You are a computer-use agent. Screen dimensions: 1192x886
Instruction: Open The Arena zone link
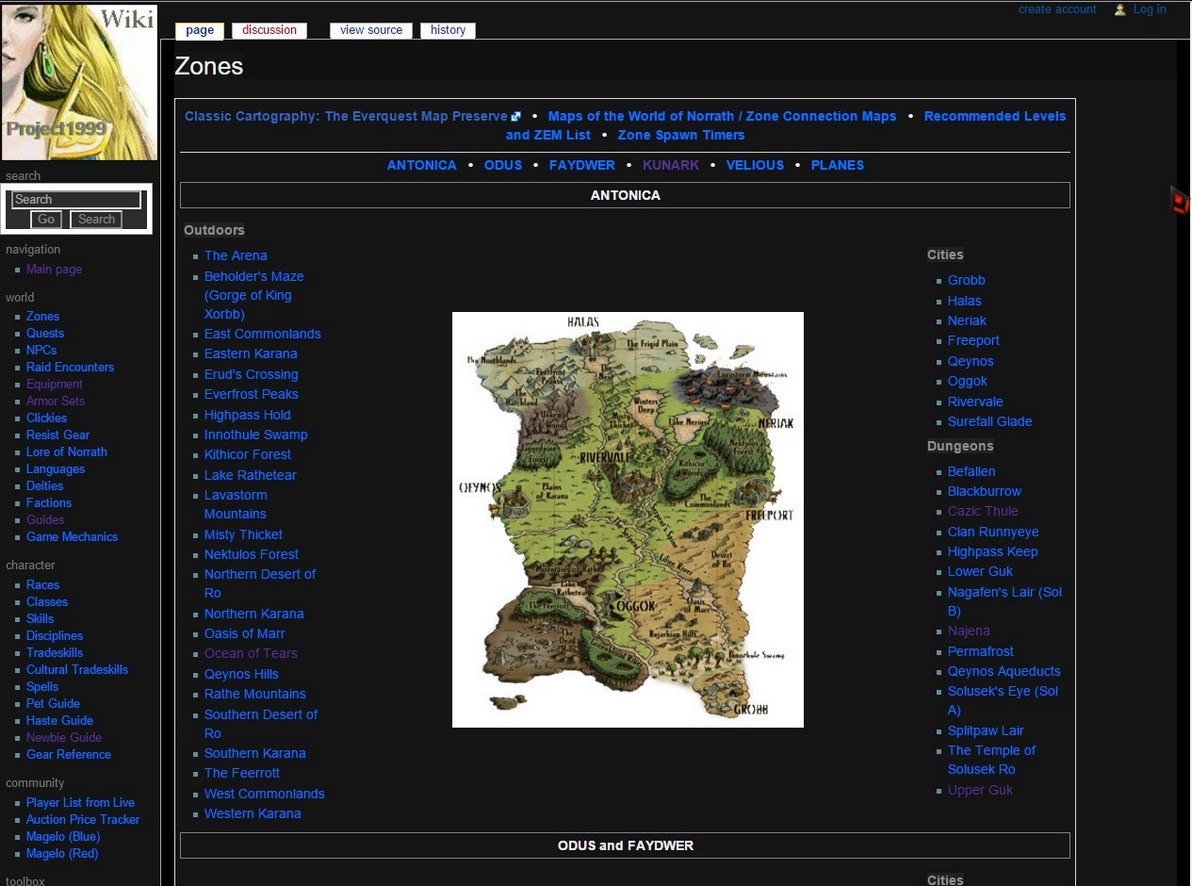click(236, 256)
